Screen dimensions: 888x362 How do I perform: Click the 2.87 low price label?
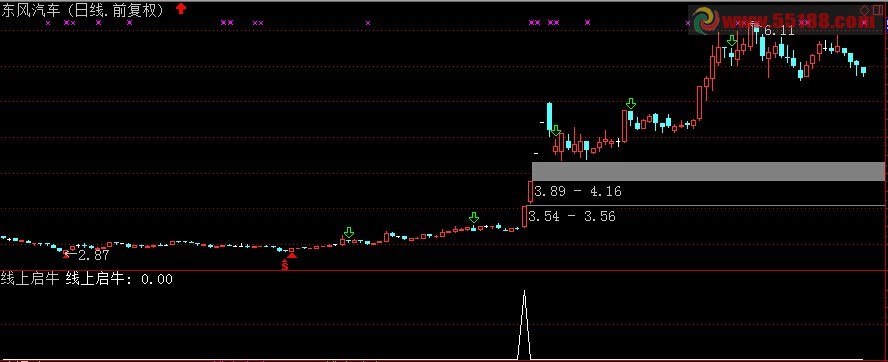click(x=93, y=255)
